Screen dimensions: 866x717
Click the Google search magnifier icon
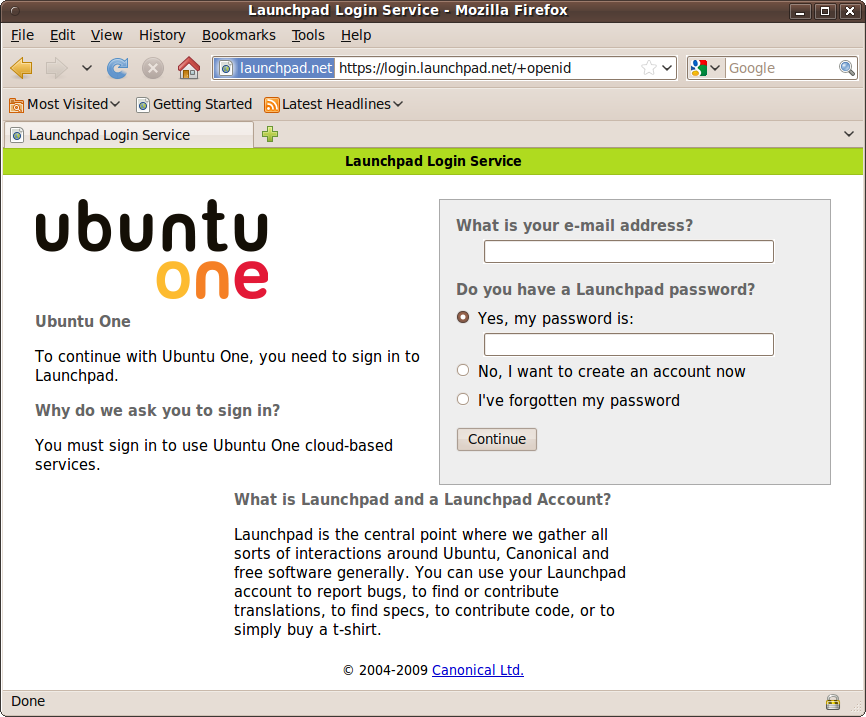[x=846, y=68]
